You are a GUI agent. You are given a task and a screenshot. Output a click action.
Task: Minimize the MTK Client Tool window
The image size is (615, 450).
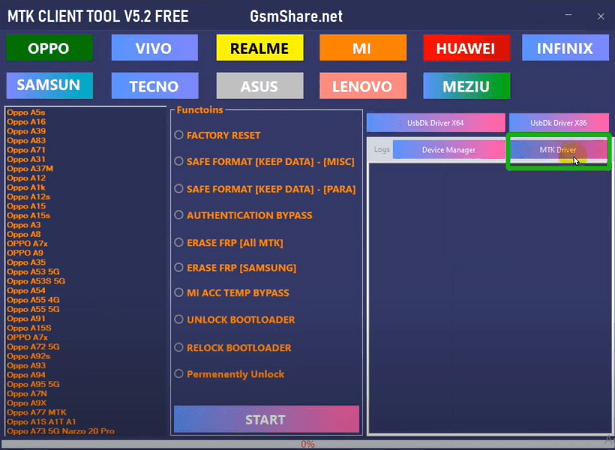click(x=568, y=15)
